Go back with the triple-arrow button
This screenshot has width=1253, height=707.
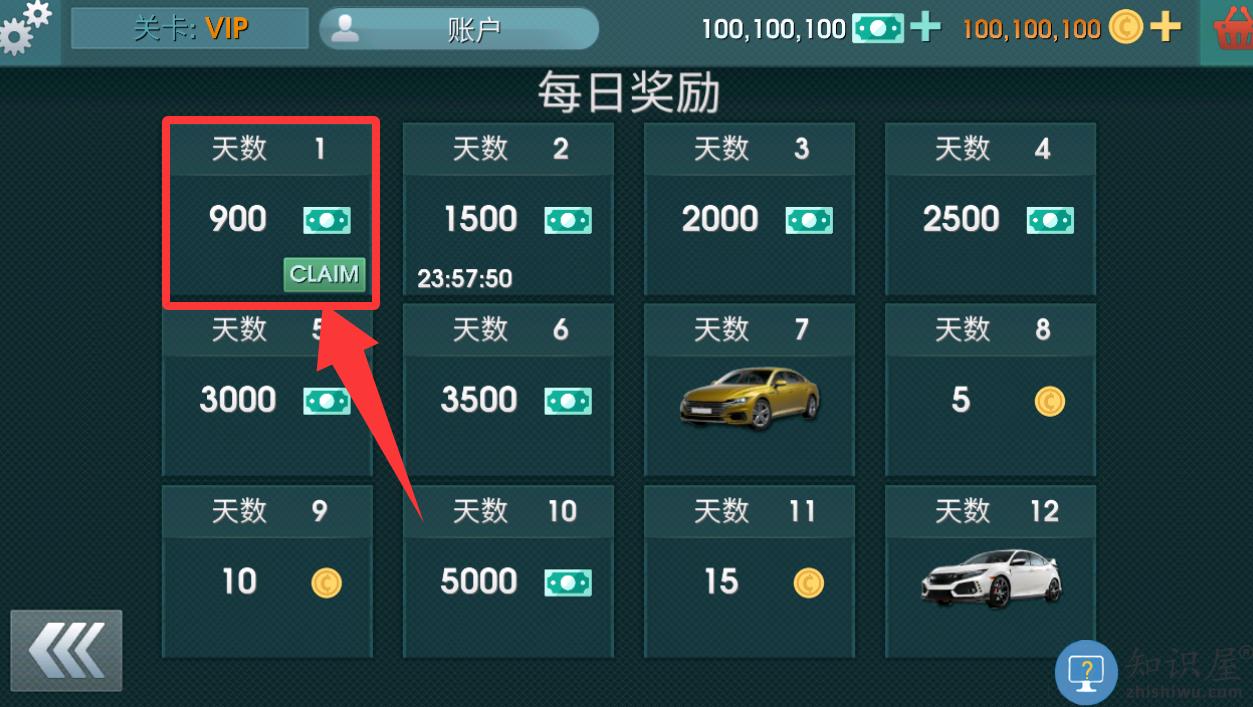(66, 650)
